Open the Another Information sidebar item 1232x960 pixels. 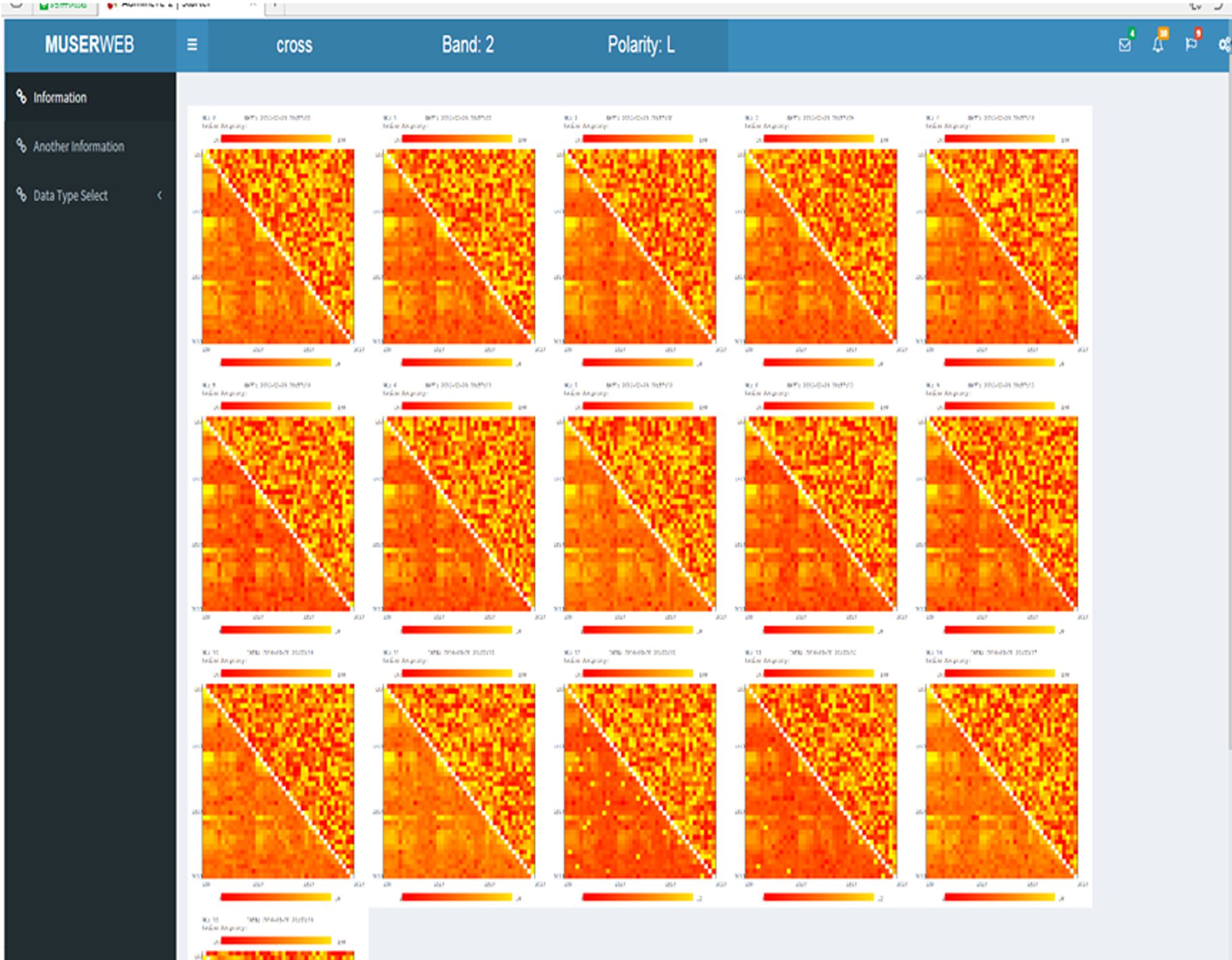tap(79, 146)
